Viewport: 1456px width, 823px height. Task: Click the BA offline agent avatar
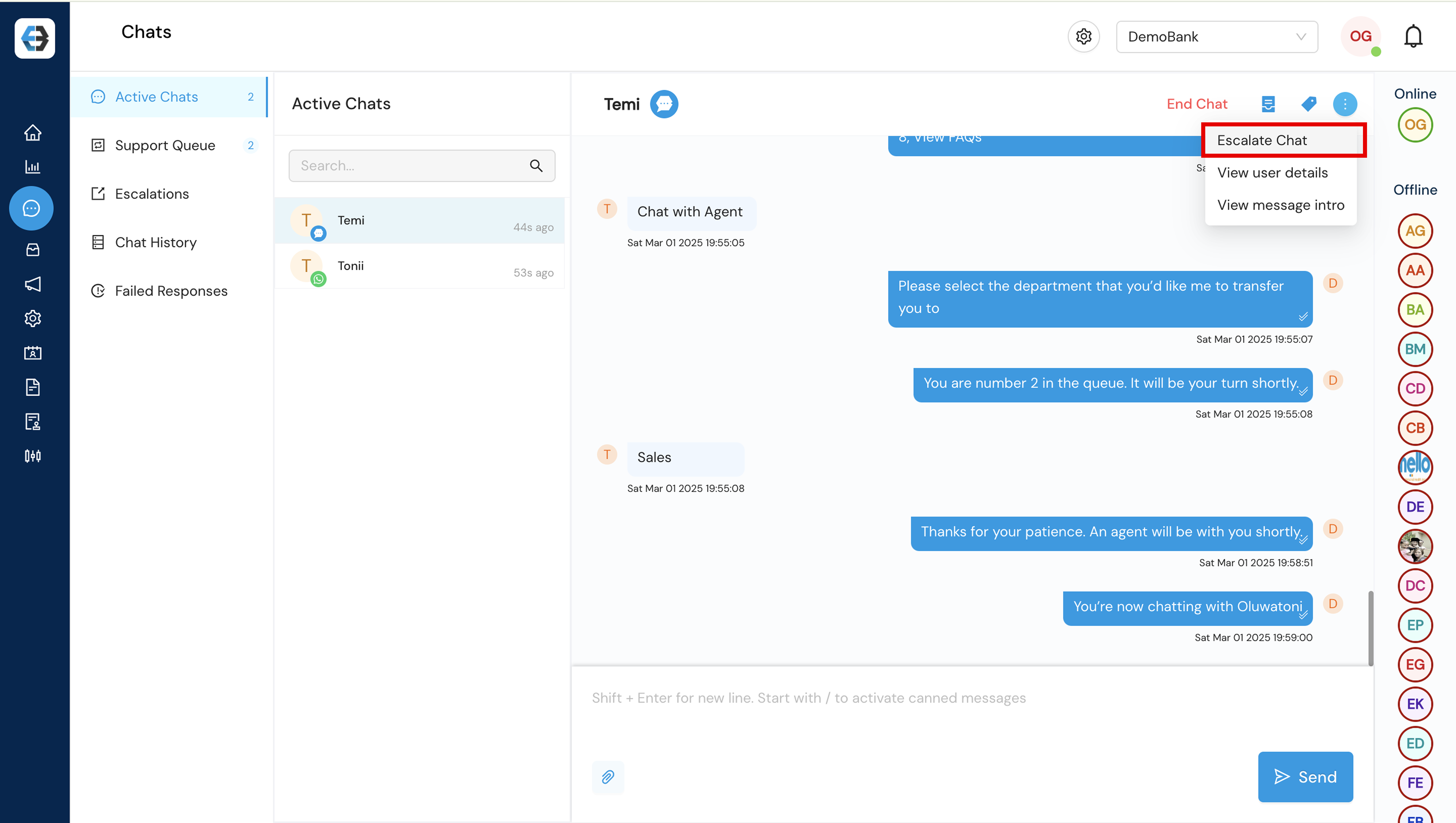[x=1415, y=310]
